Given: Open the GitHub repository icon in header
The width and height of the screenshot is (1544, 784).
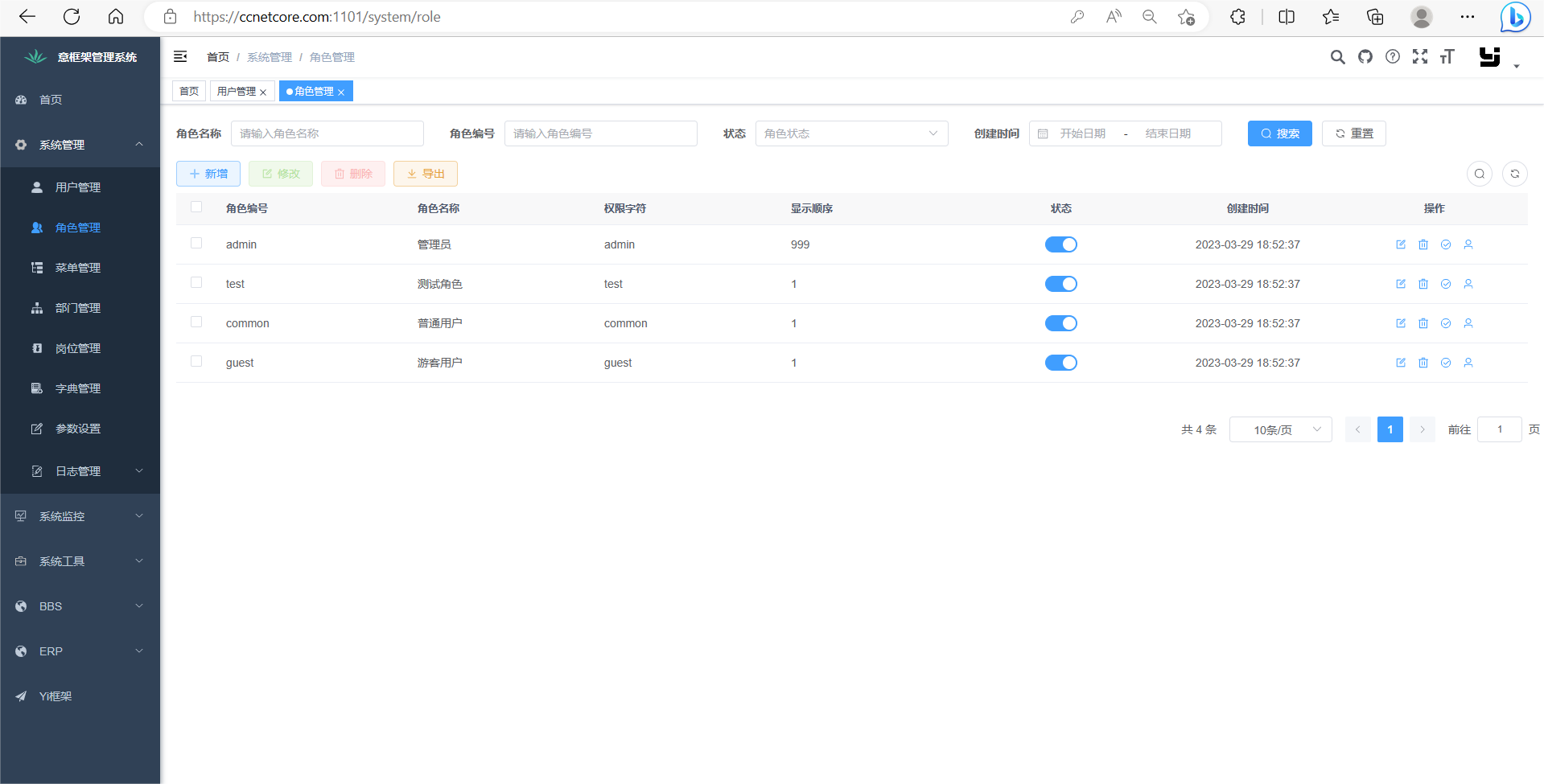Looking at the screenshot, I should 1365,57.
